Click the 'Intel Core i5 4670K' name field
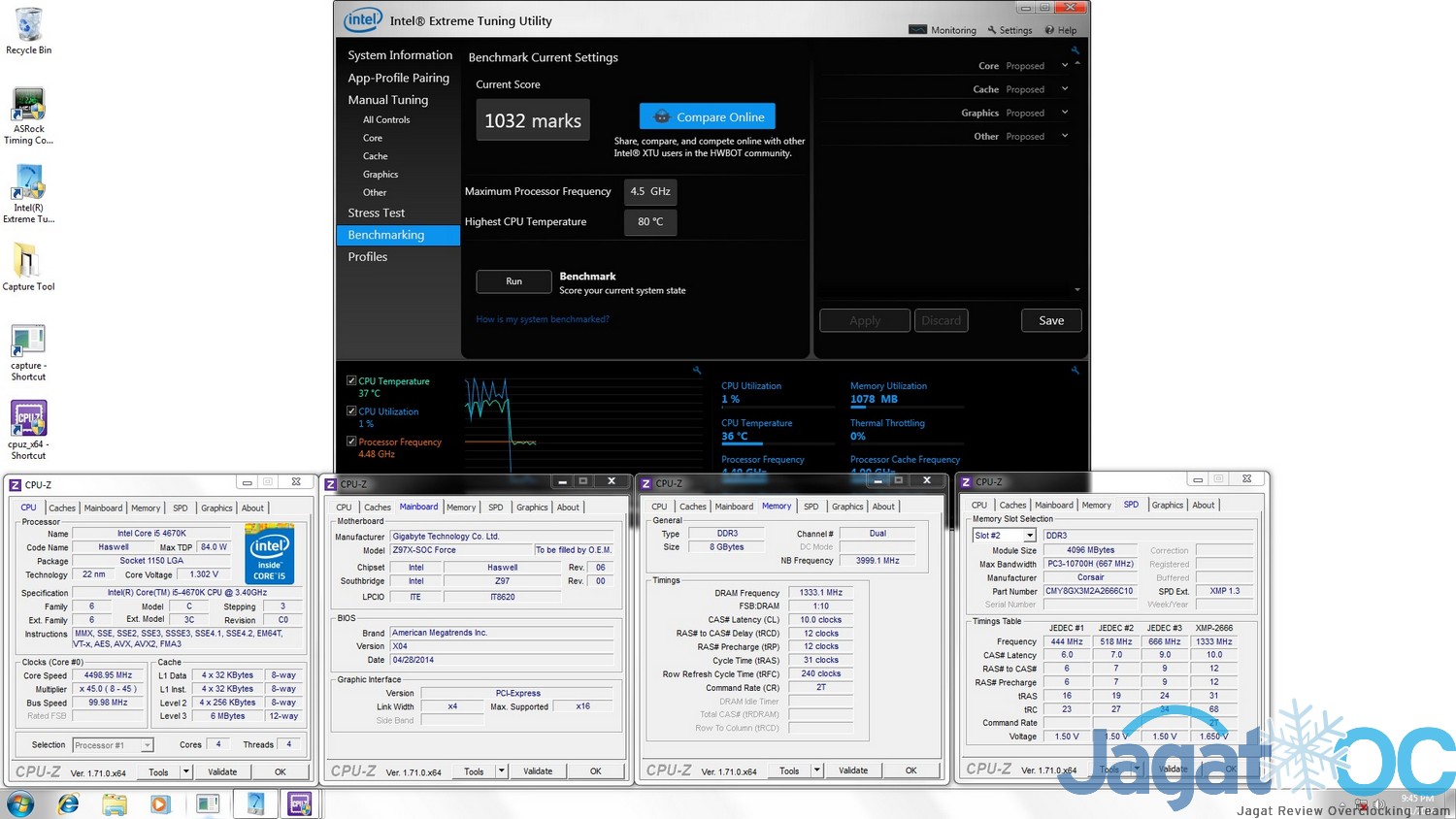 151,534
